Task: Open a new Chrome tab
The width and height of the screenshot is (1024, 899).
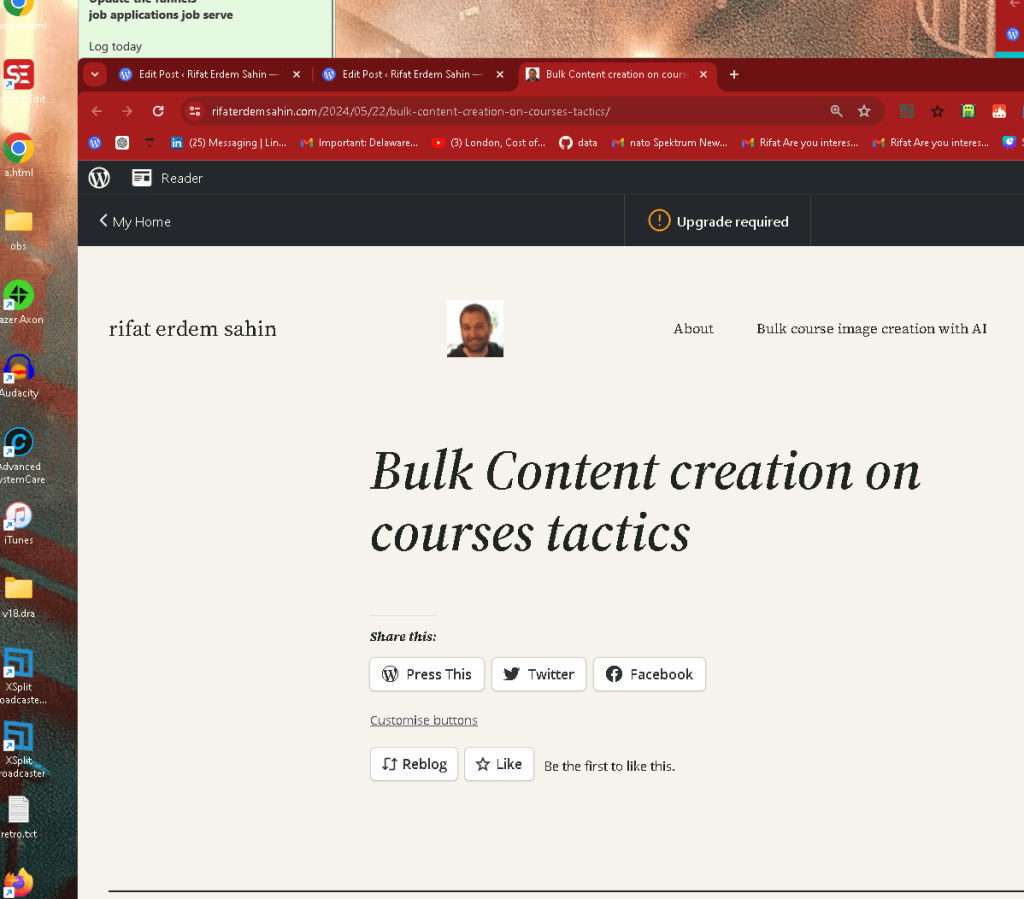Action: pyautogui.click(x=734, y=74)
